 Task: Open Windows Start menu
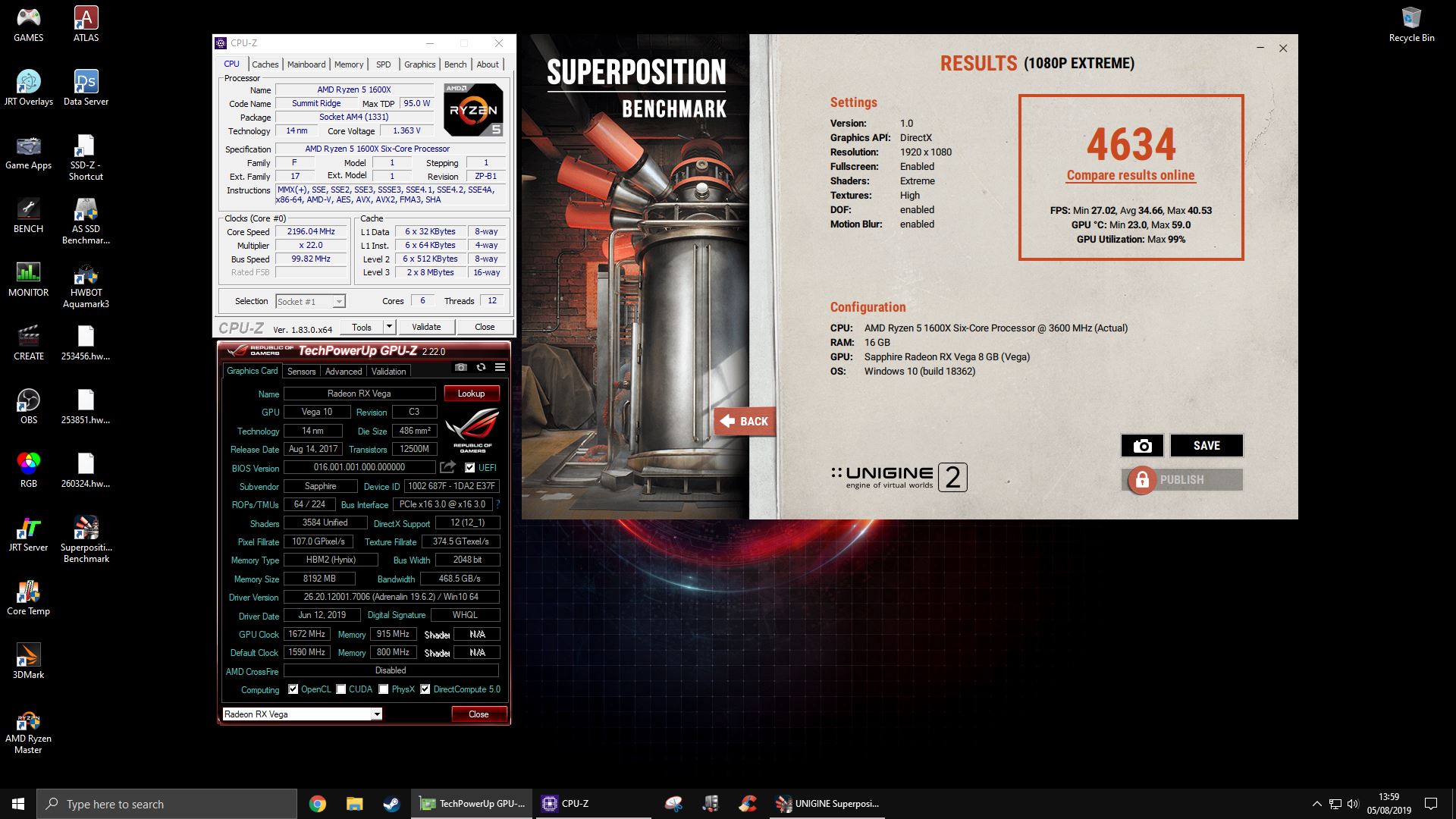[18, 804]
